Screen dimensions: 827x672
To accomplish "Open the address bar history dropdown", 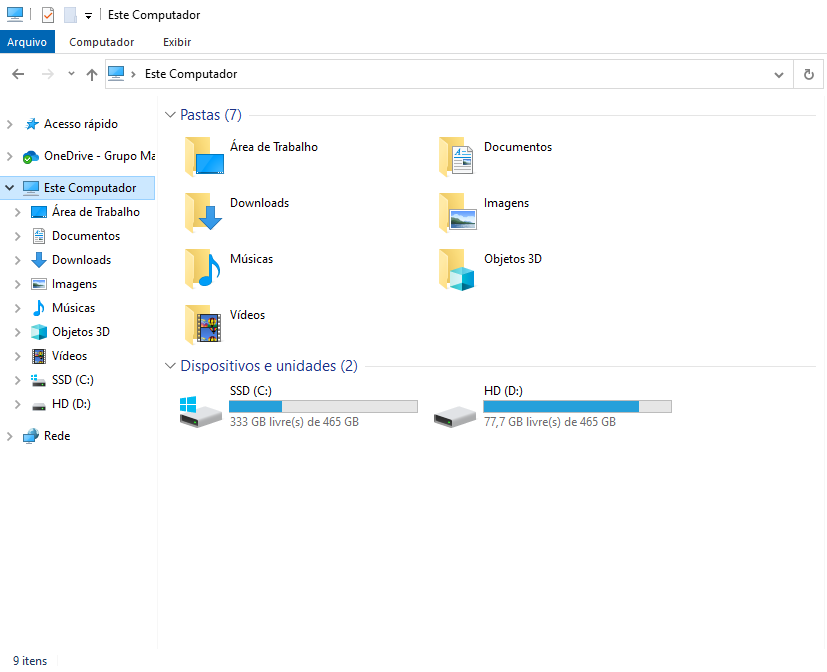I will [778, 75].
